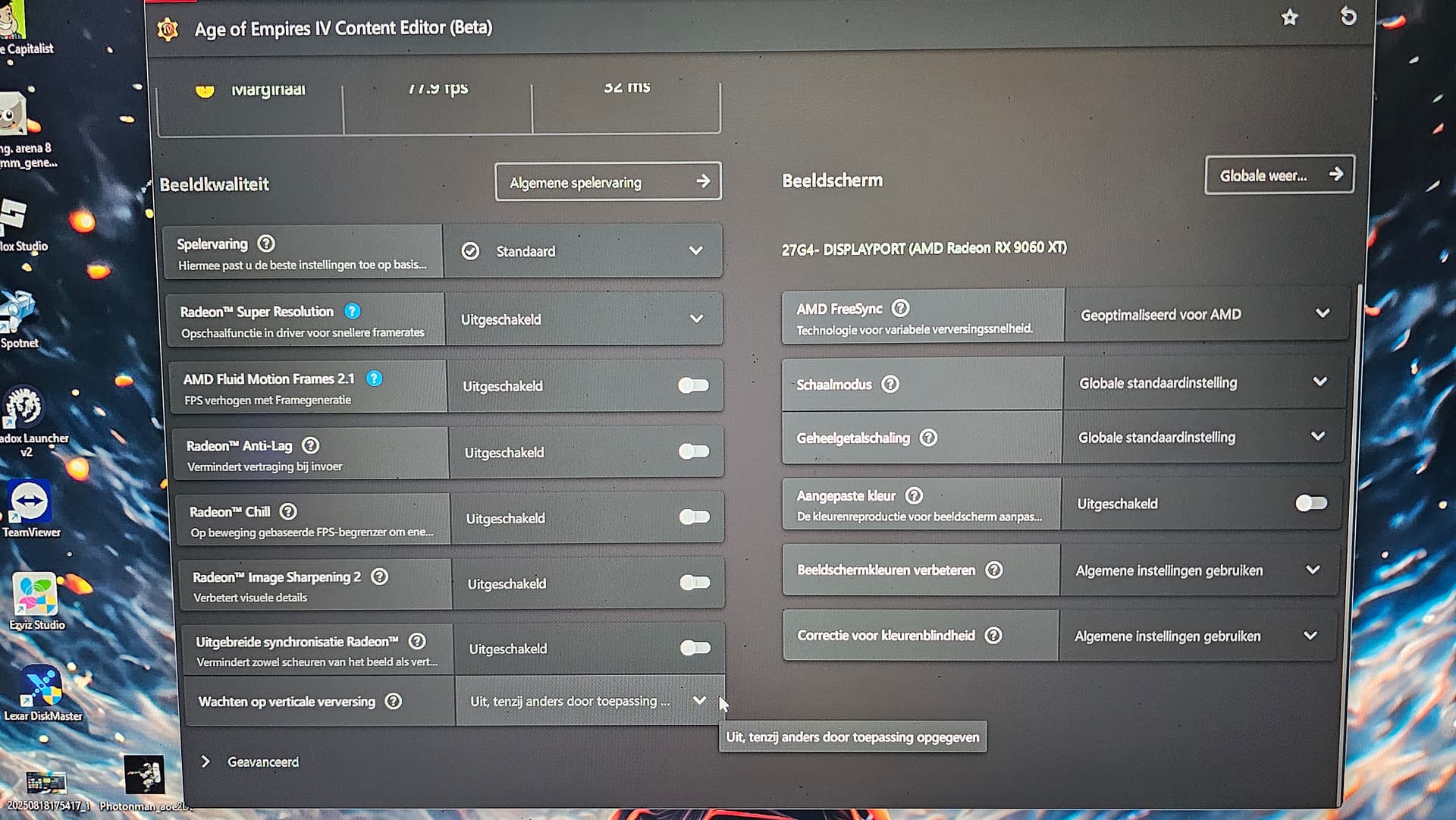Open help for Radeon Super Resolution

pyautogui.click(x=353, y=311)
